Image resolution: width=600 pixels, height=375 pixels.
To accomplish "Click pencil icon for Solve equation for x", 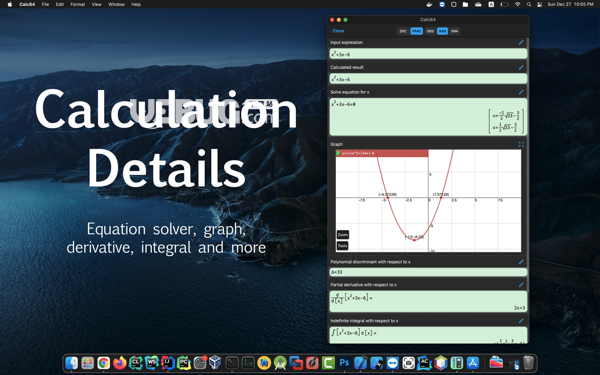I will (521, 92).
